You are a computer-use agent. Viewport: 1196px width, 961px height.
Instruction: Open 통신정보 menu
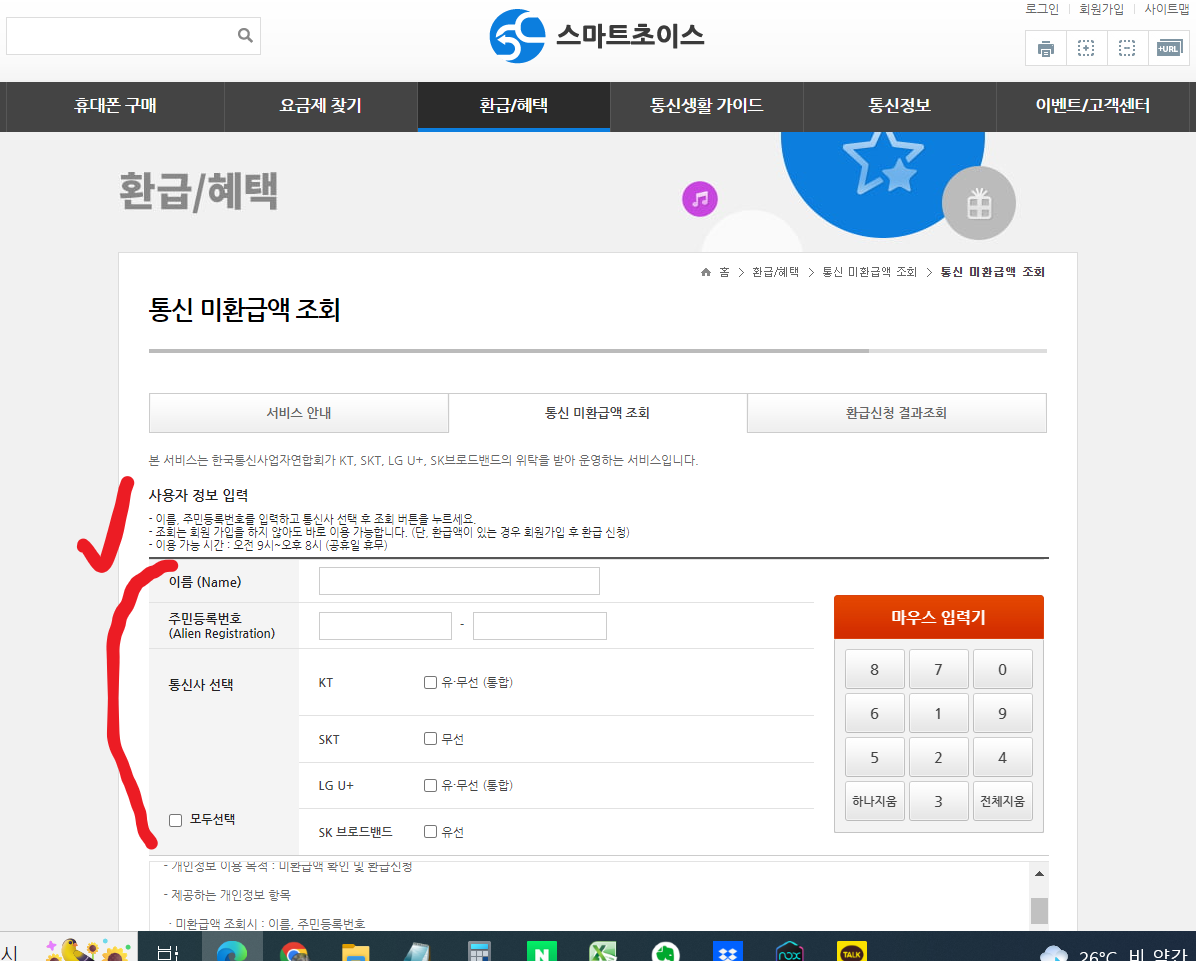click(x=900, y=105)
